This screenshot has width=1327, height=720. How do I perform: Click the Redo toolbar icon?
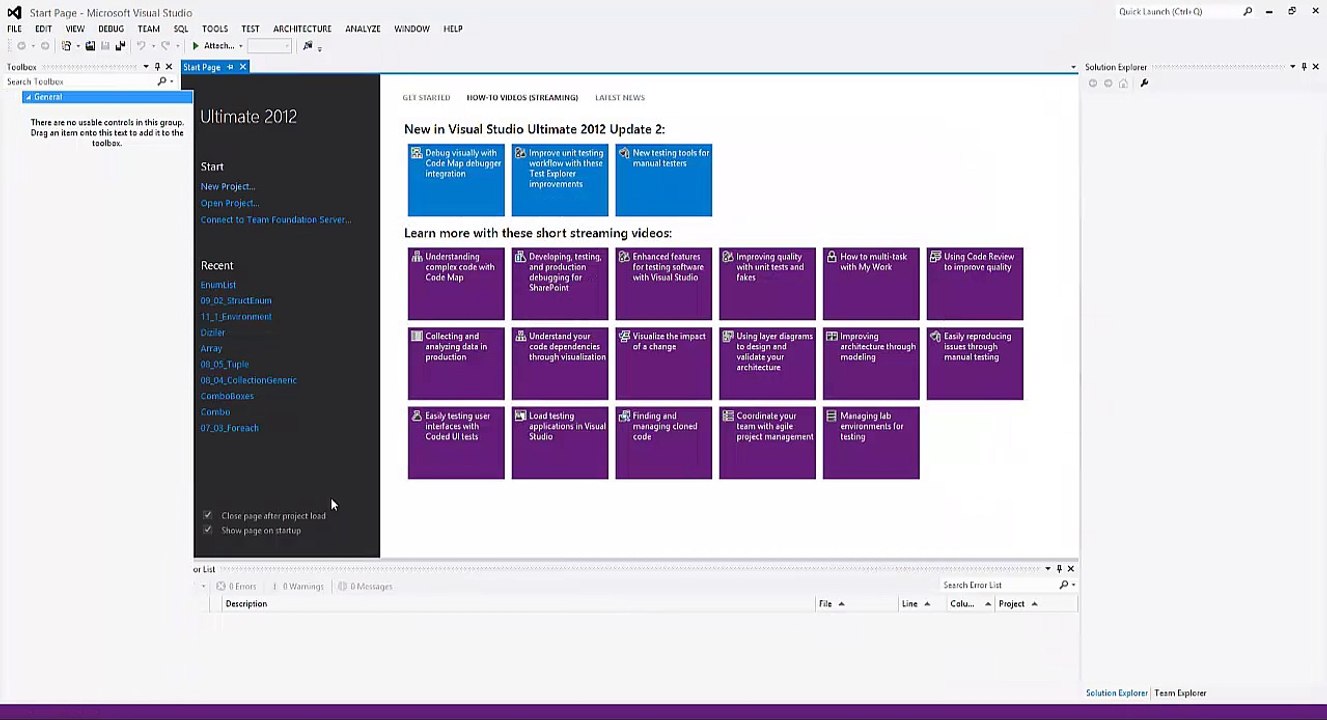[165, 46]
